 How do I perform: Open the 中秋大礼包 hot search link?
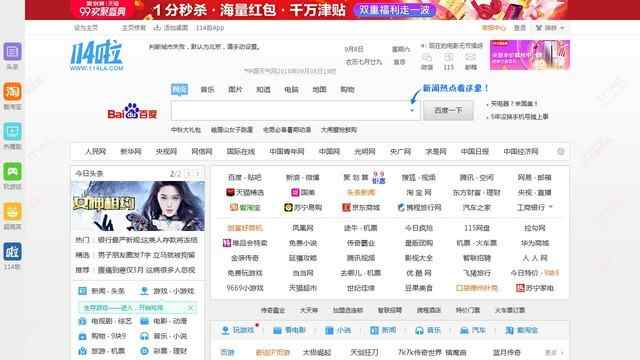click(x=186, y=130)
